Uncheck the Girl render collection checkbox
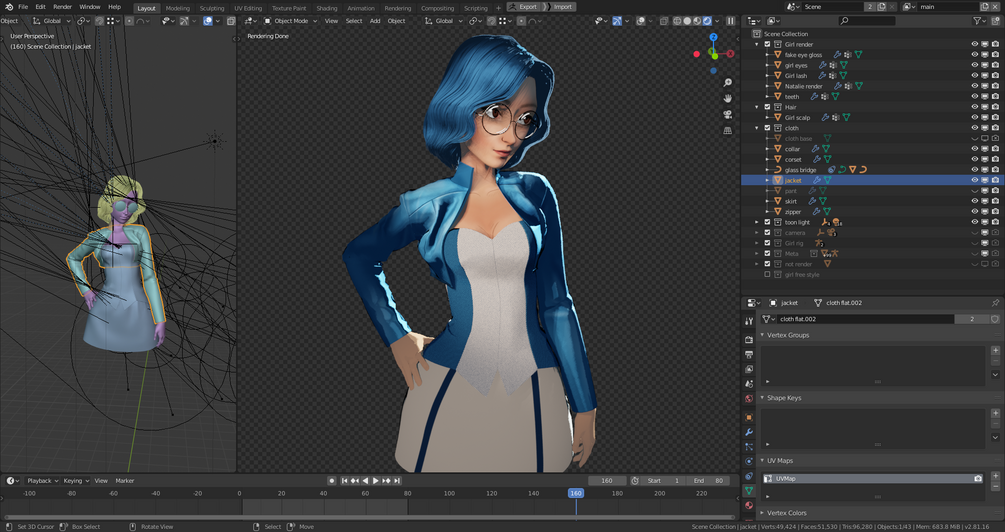 pyautogui.click(x=767, y=44)
